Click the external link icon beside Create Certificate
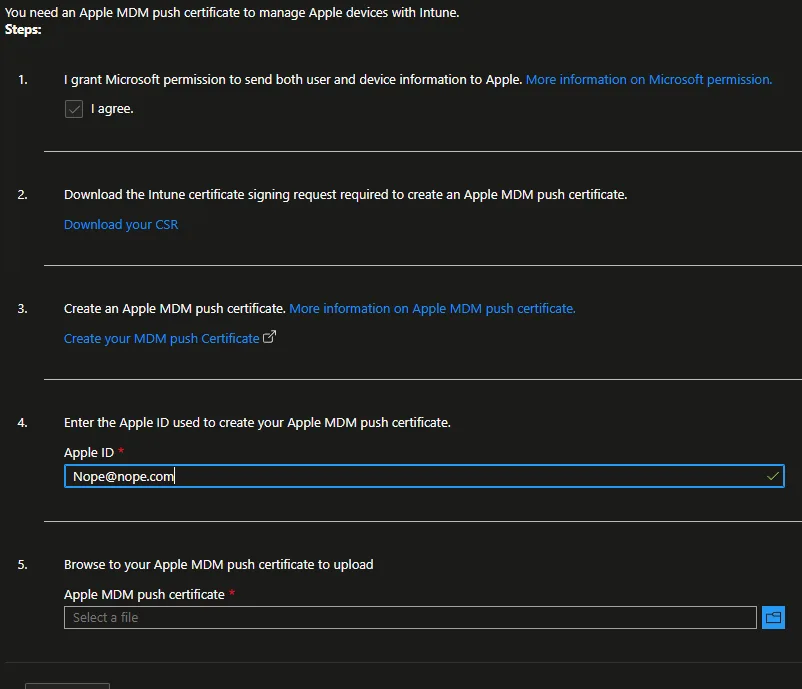The width and height of the screenshot is (802, 689). tap(269, 338)
